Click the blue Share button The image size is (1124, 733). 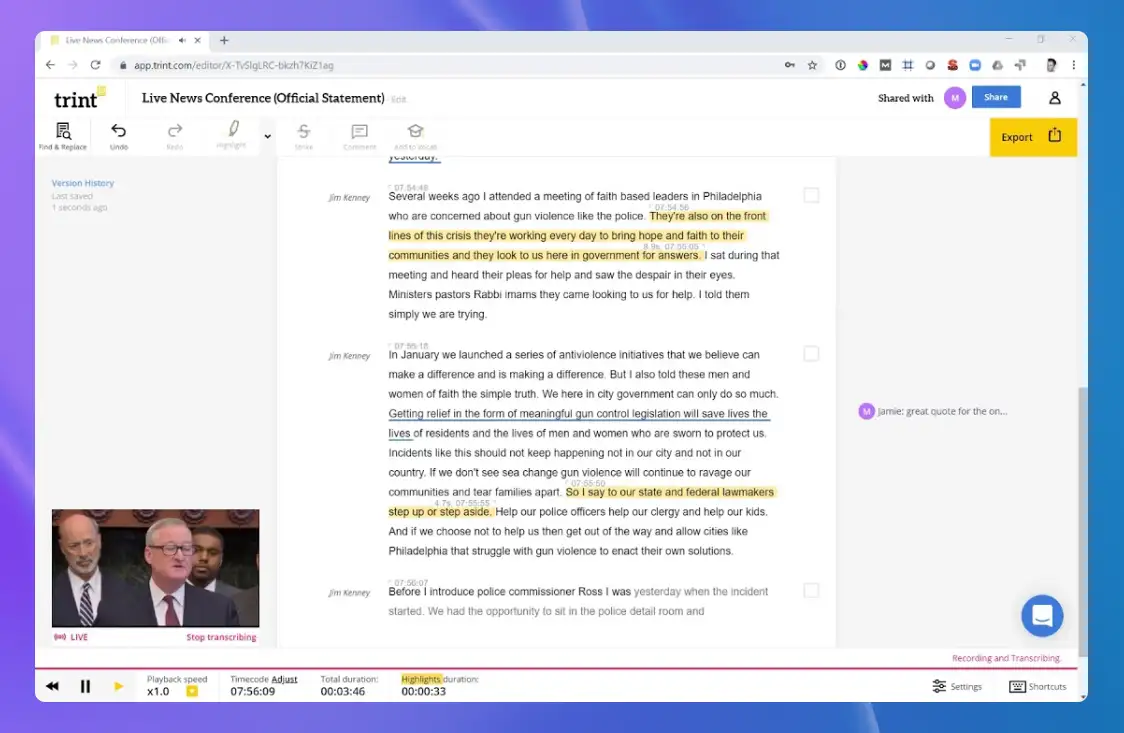coord(996,97)
